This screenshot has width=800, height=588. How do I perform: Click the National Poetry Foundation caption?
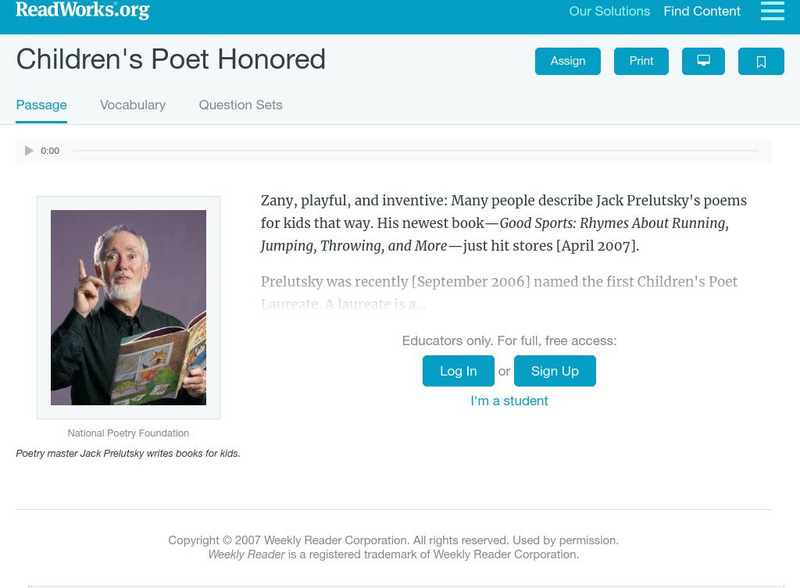pyautogui.click(x=127, y=434)
